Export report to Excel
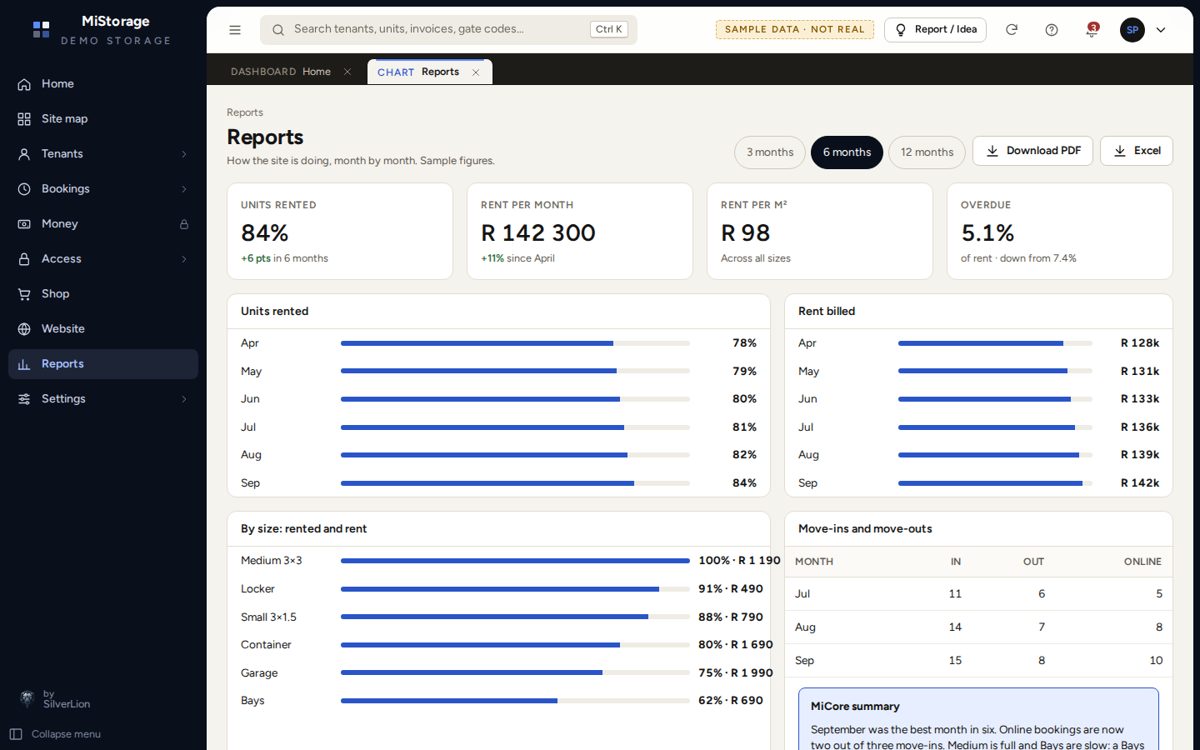The image size is (1200, 750). click(1137, 151)
